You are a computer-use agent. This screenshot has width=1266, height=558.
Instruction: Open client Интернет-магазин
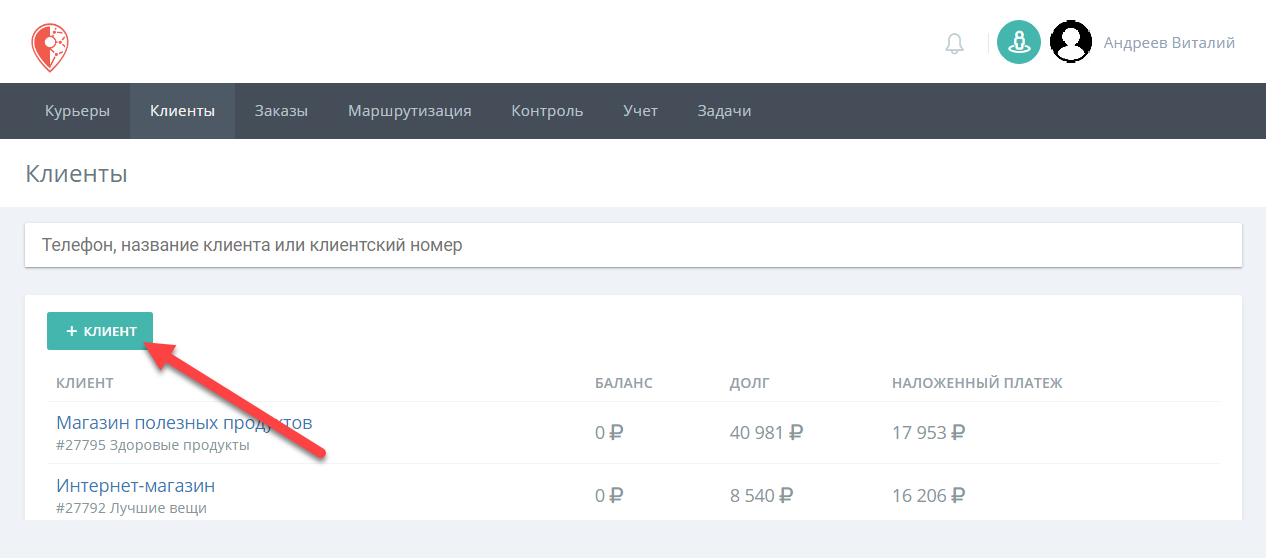(x=135, y=486)
